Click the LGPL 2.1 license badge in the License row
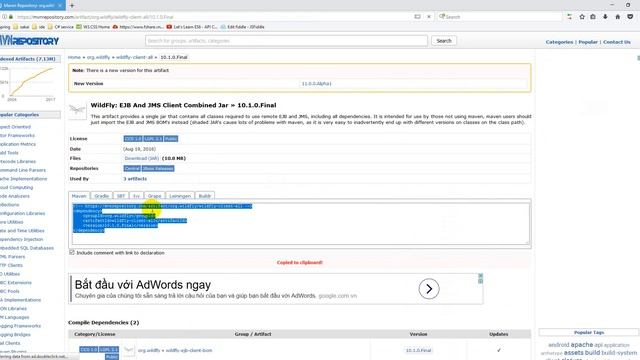The height and width of the screenshot is (360, 640). pos(153,139)
